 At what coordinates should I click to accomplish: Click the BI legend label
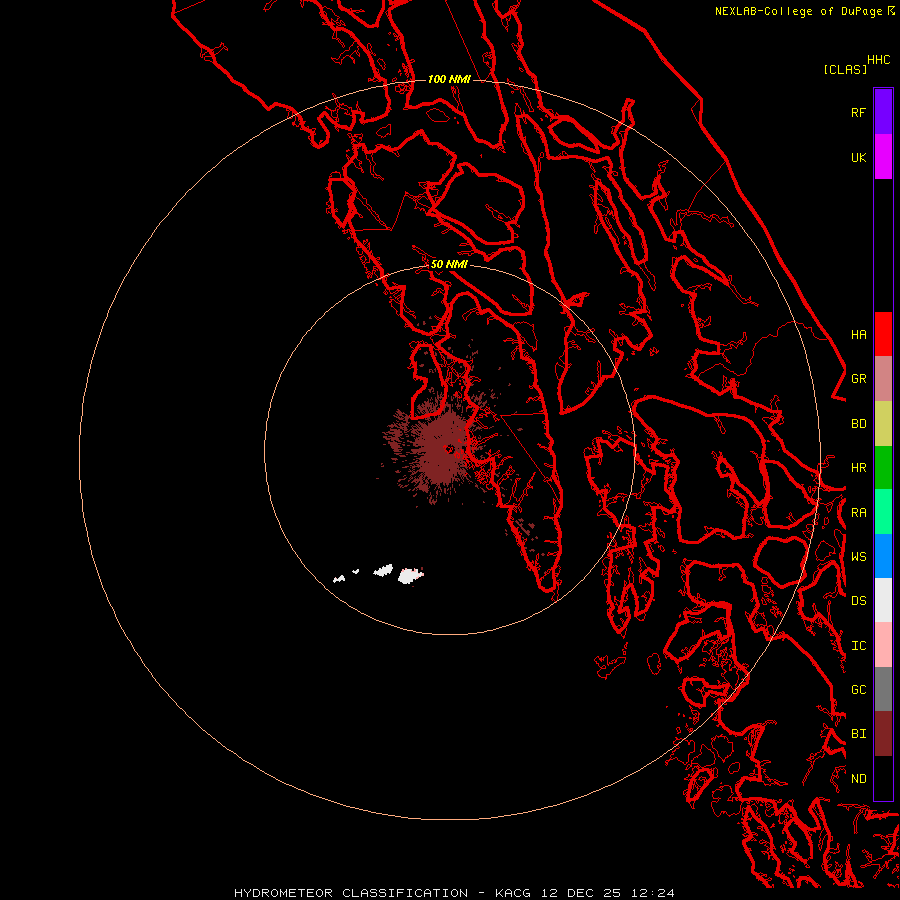[858, 734]
